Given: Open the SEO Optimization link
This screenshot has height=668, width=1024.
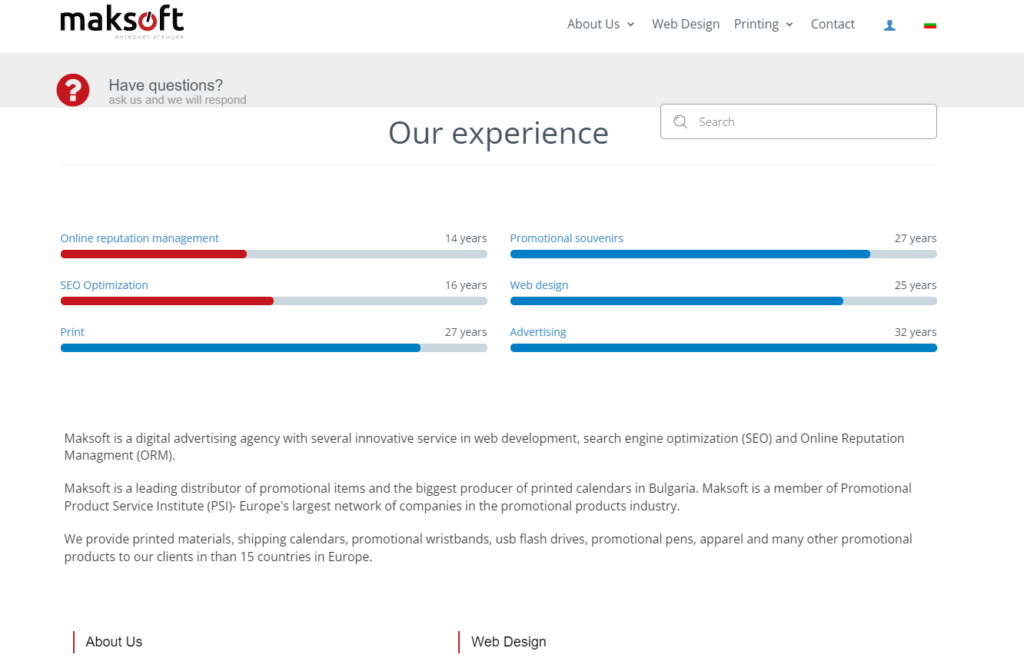Looking at the screenshot, I should [x=104, y=285].
